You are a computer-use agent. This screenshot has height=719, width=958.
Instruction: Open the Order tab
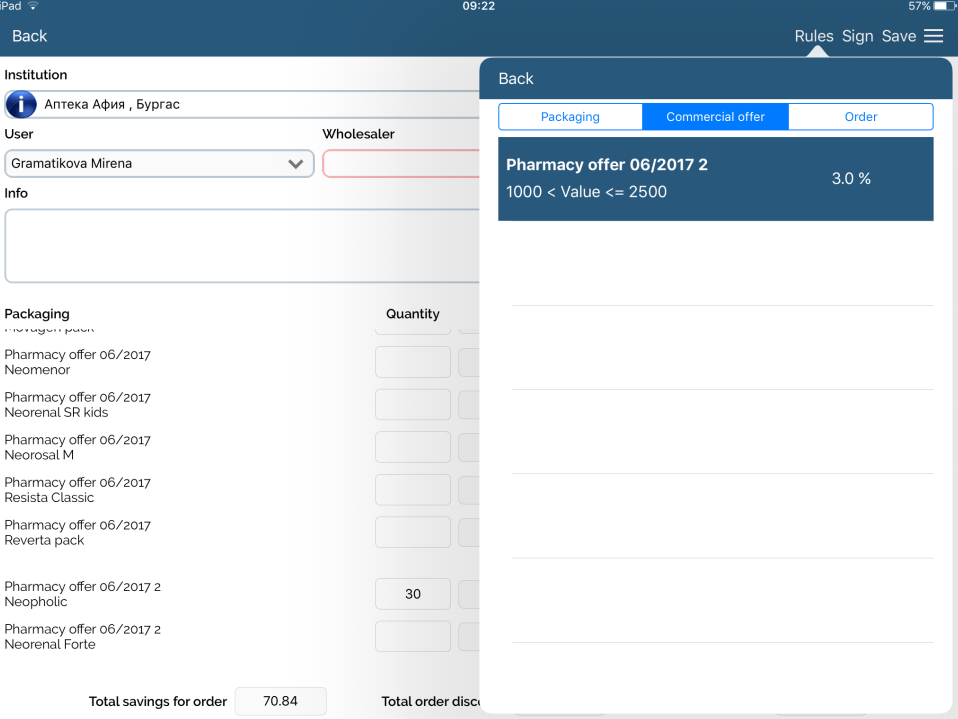(860, 117)
